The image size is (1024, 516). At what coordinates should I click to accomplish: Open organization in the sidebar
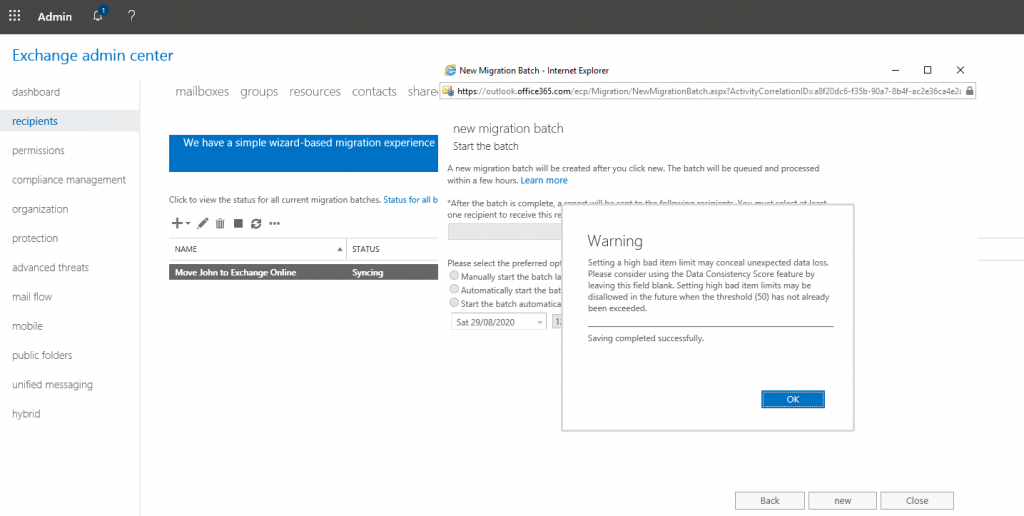click(40, 209)
